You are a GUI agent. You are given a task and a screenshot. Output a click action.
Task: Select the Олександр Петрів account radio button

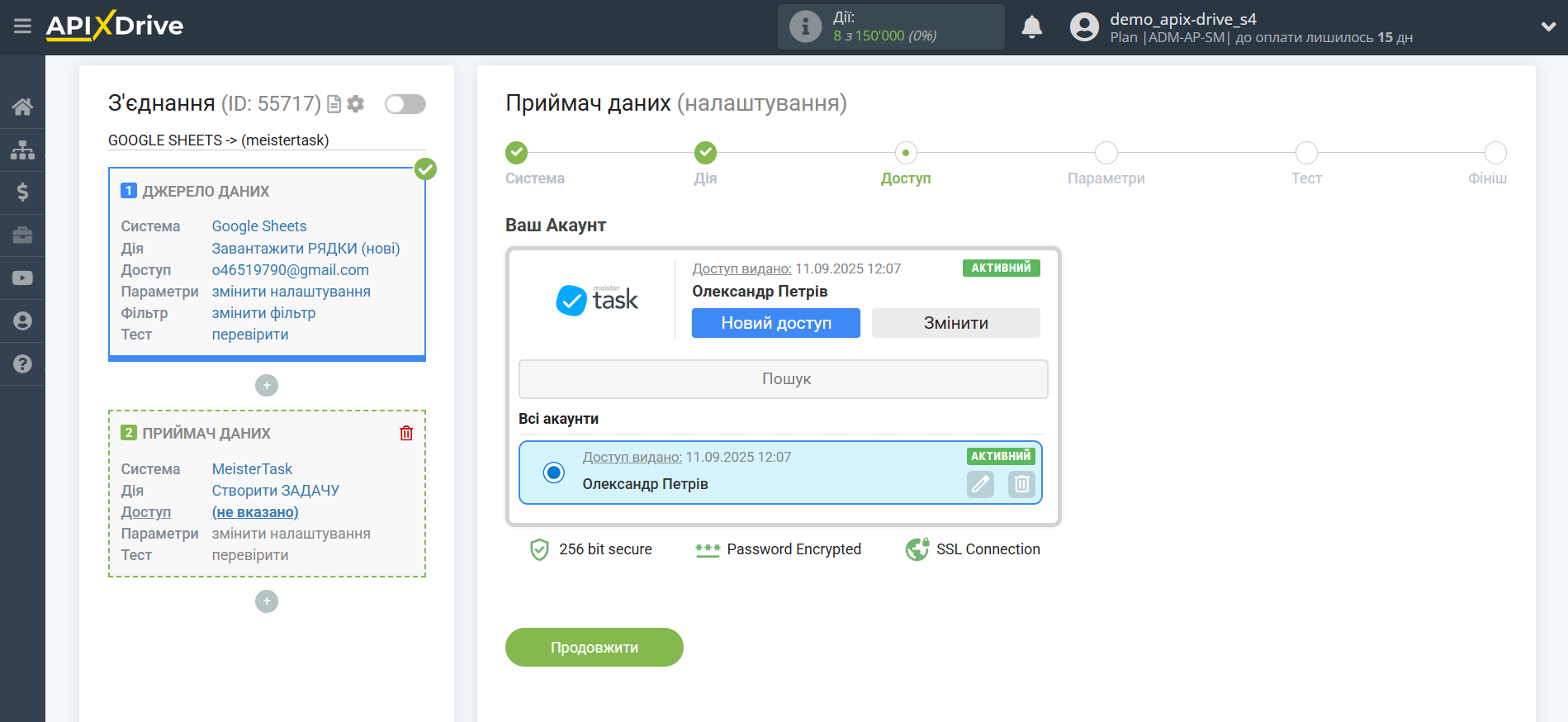tap(554, 473)
